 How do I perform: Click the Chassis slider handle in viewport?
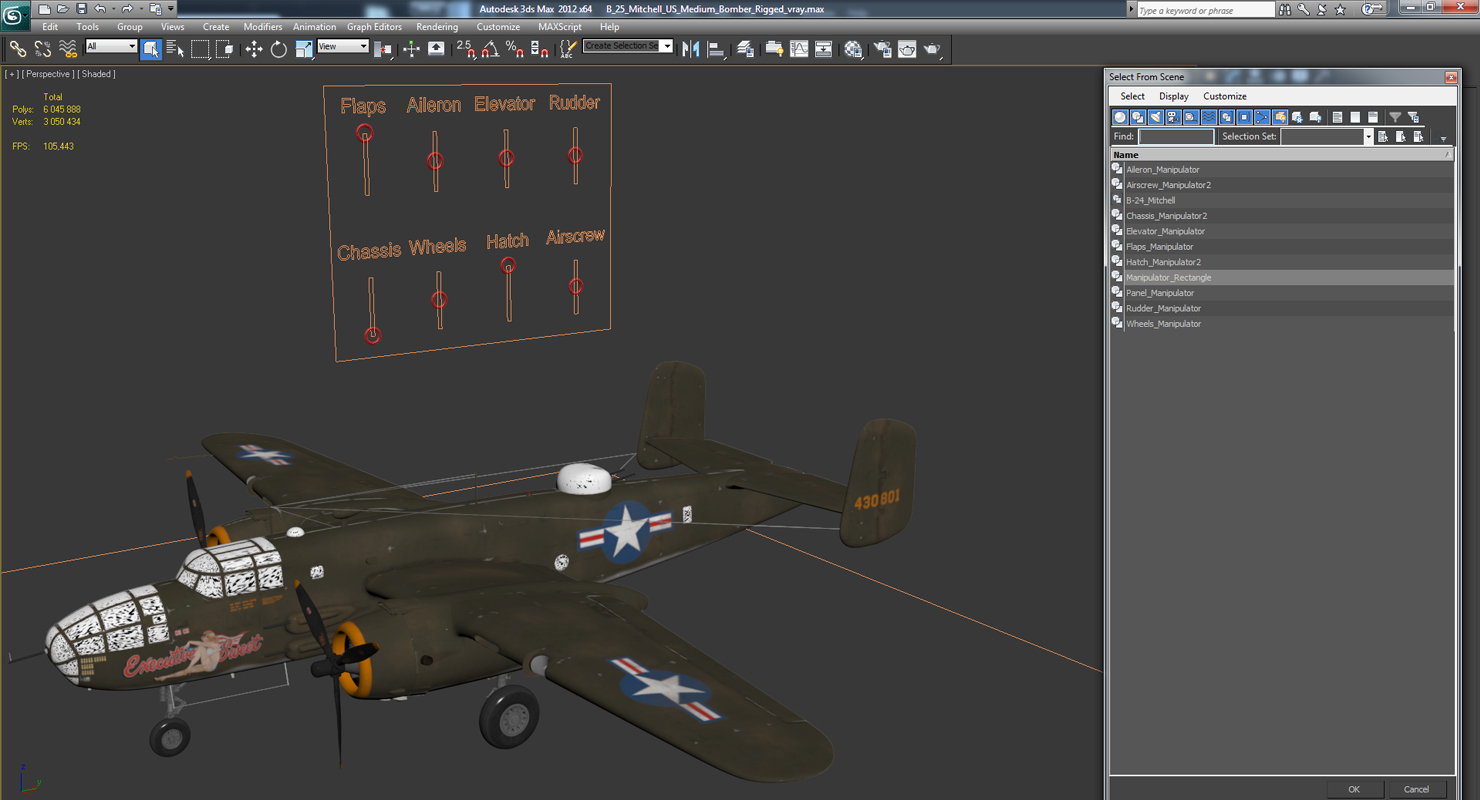(x=372, y=335)
